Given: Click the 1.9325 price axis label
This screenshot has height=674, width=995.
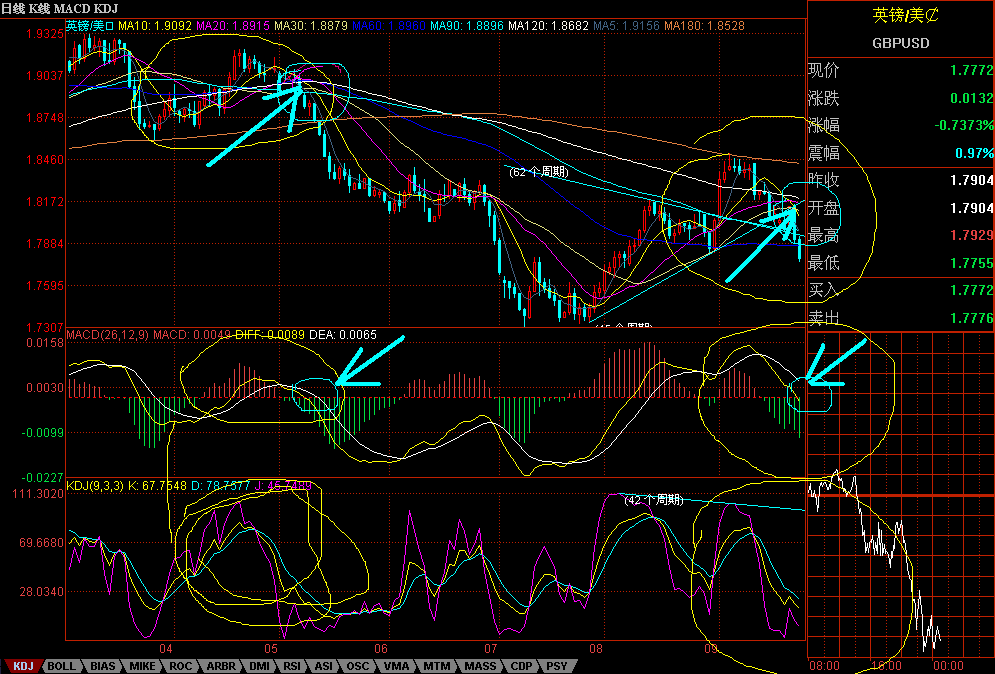Looking at the screenshot, I should point(44,34).
